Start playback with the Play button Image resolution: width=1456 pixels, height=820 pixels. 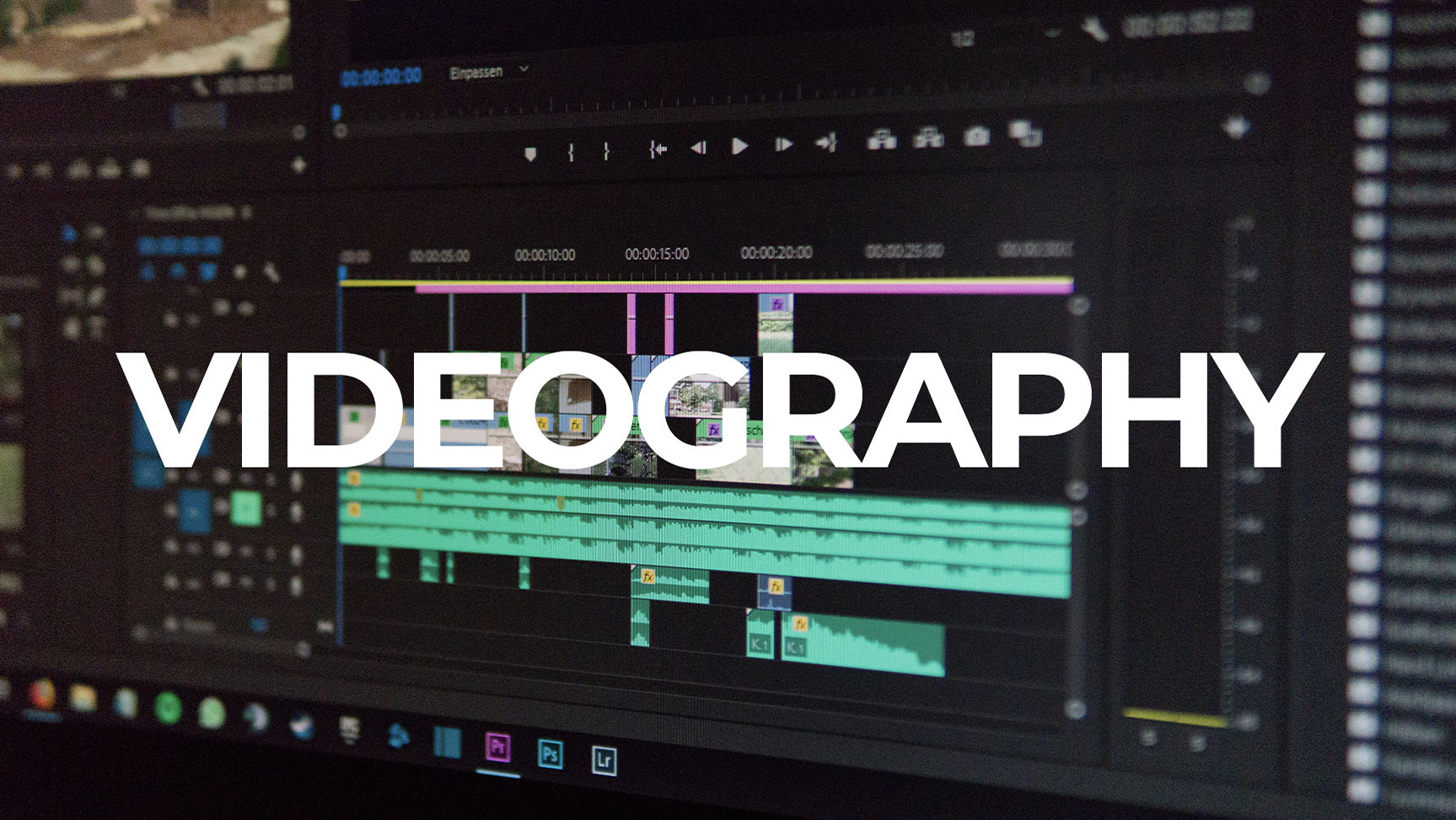[x=739, y=146]
